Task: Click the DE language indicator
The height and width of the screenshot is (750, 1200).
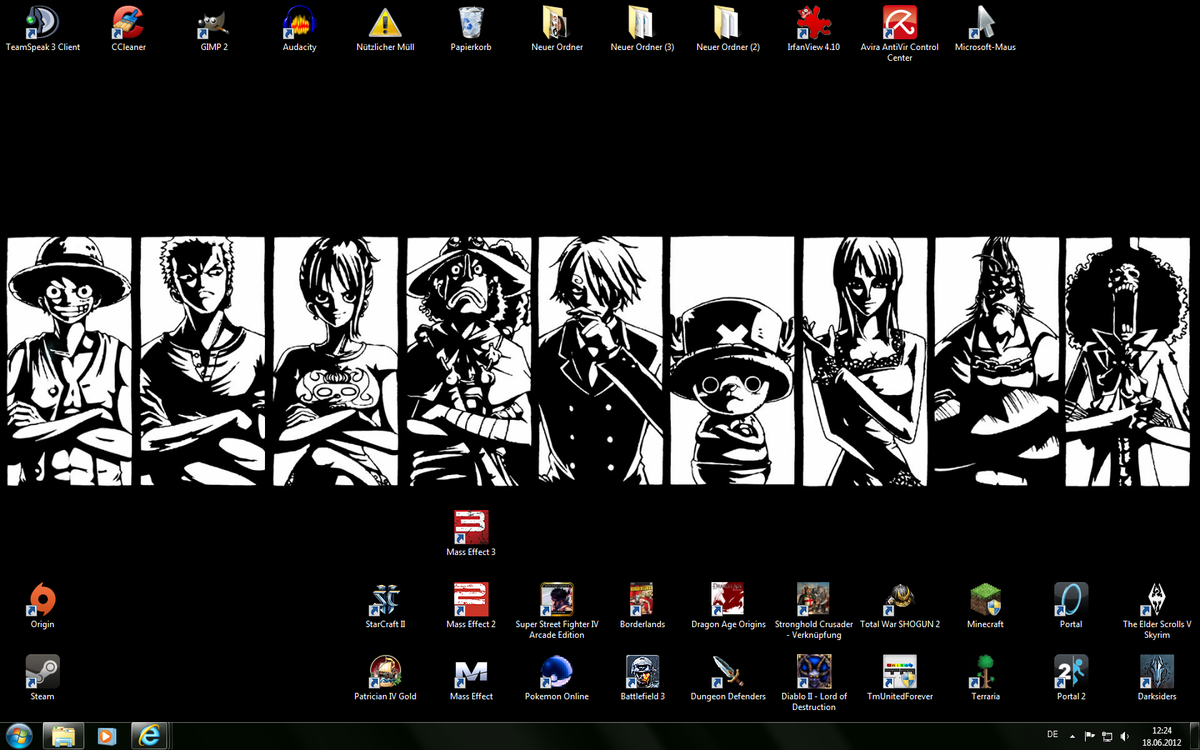Action: 1052,734
